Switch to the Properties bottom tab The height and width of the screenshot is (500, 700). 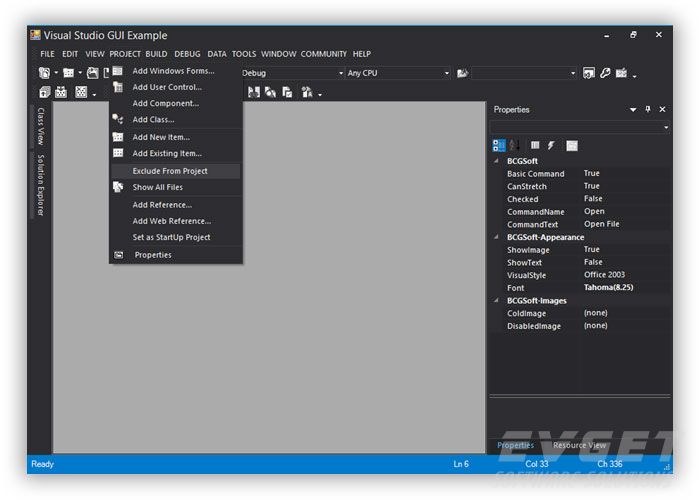tap(515, 445)
